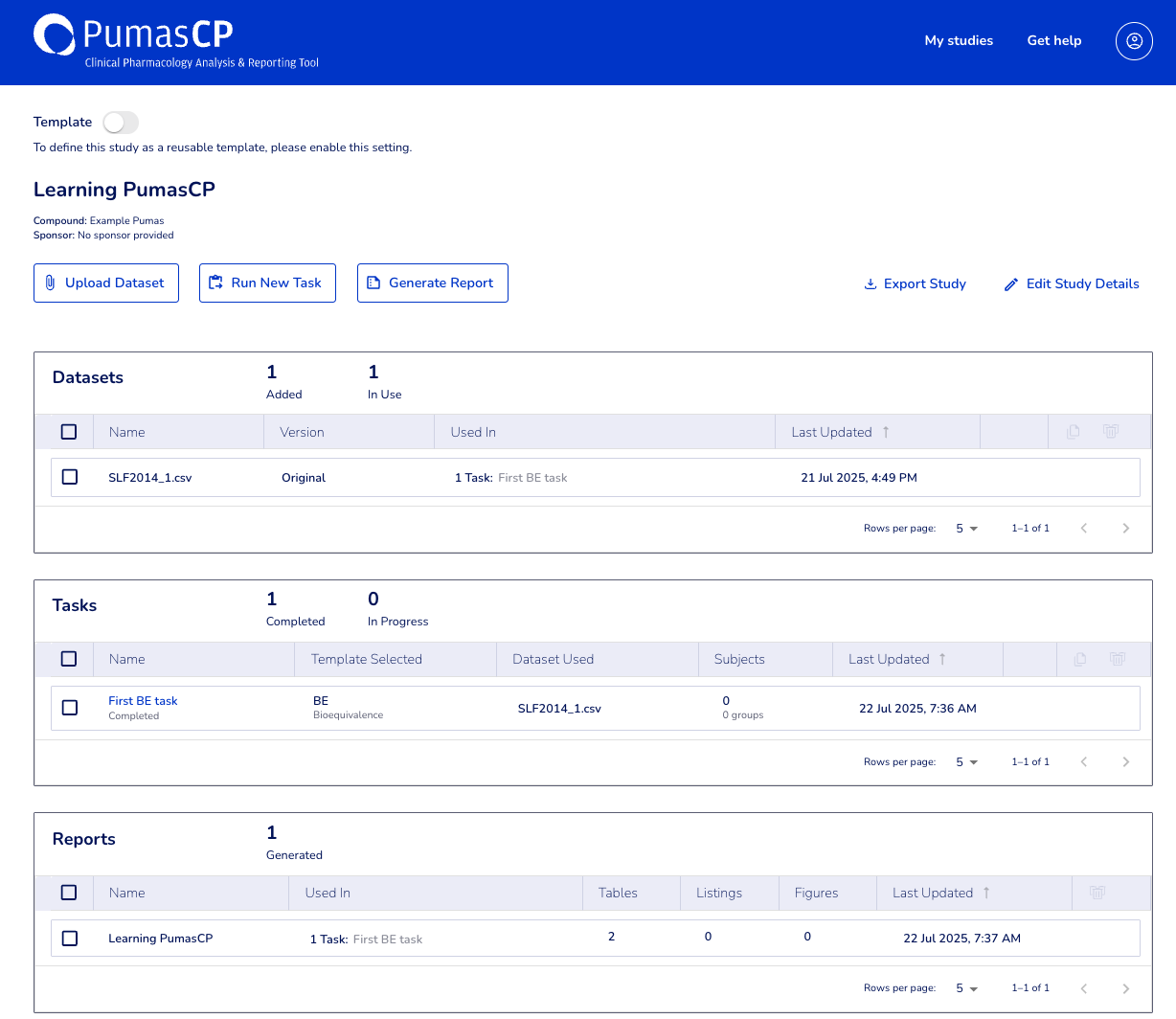Viewport: 1176px width, 1019px height.
Task: Click the delete icon in Reports header
Action: coord(1097,893)
